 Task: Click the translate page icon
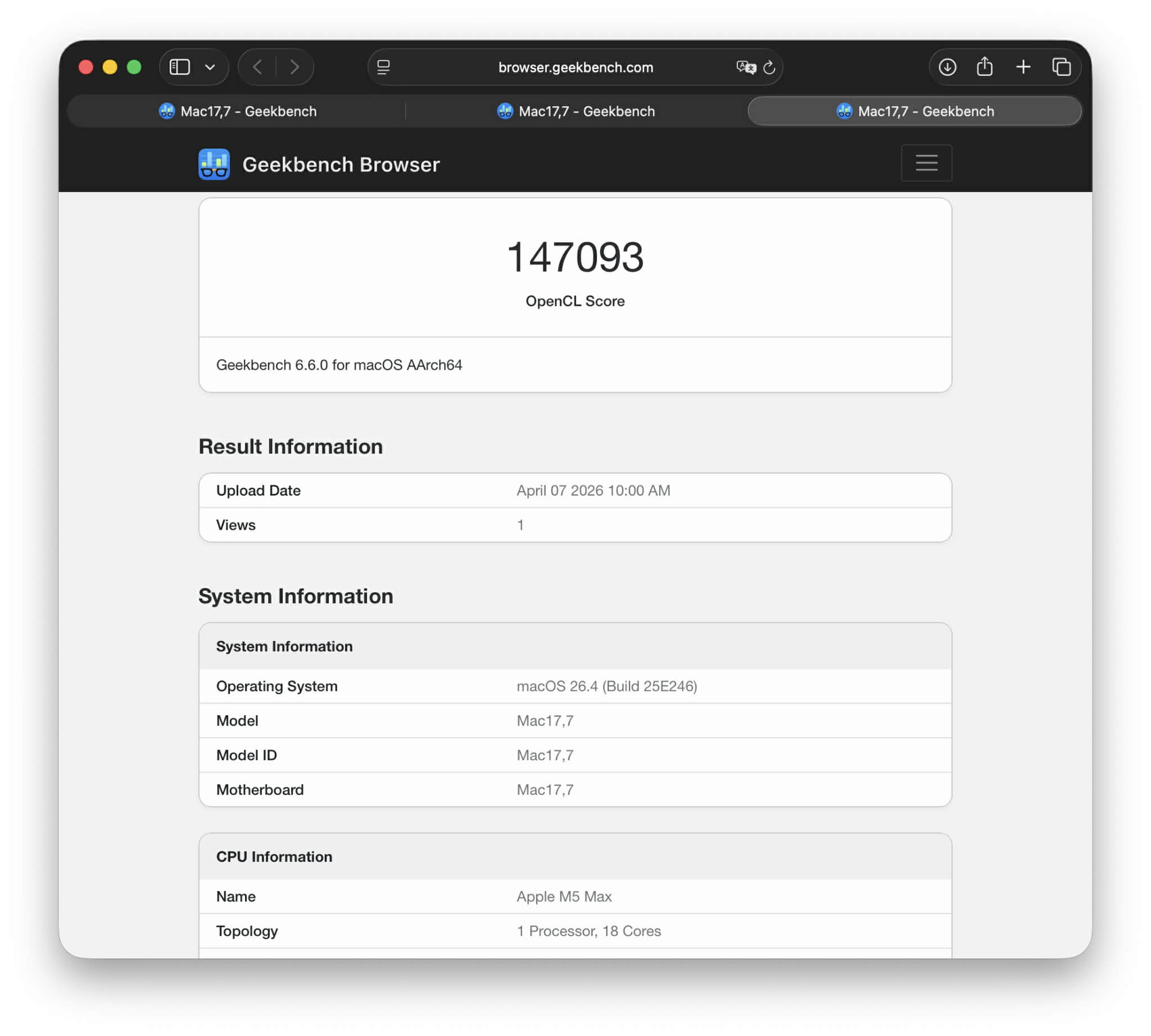click(x=745, y=67)
